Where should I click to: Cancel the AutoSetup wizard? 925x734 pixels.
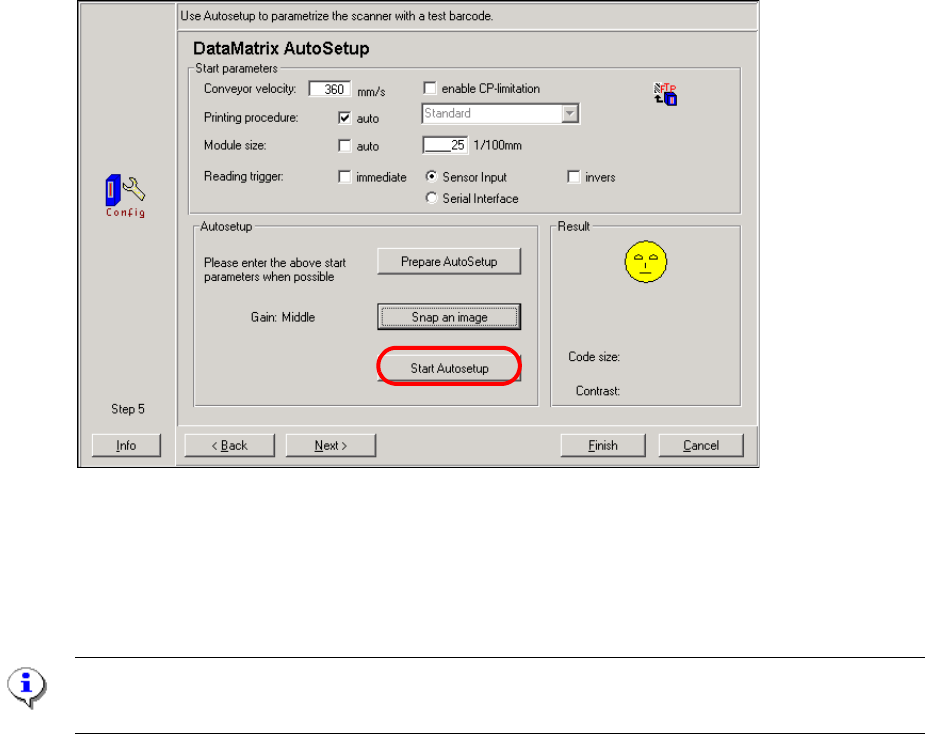point(701,445)
